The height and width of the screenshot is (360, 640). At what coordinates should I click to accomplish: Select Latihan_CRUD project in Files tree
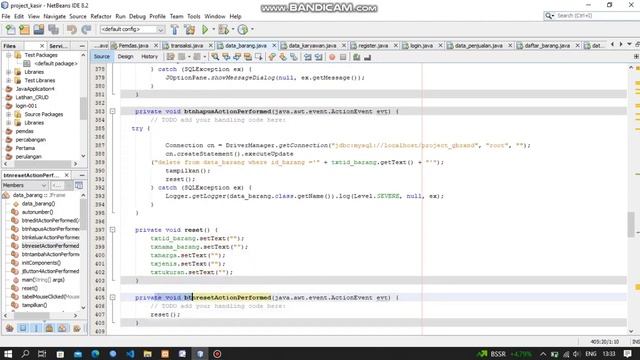coord(32,97)
